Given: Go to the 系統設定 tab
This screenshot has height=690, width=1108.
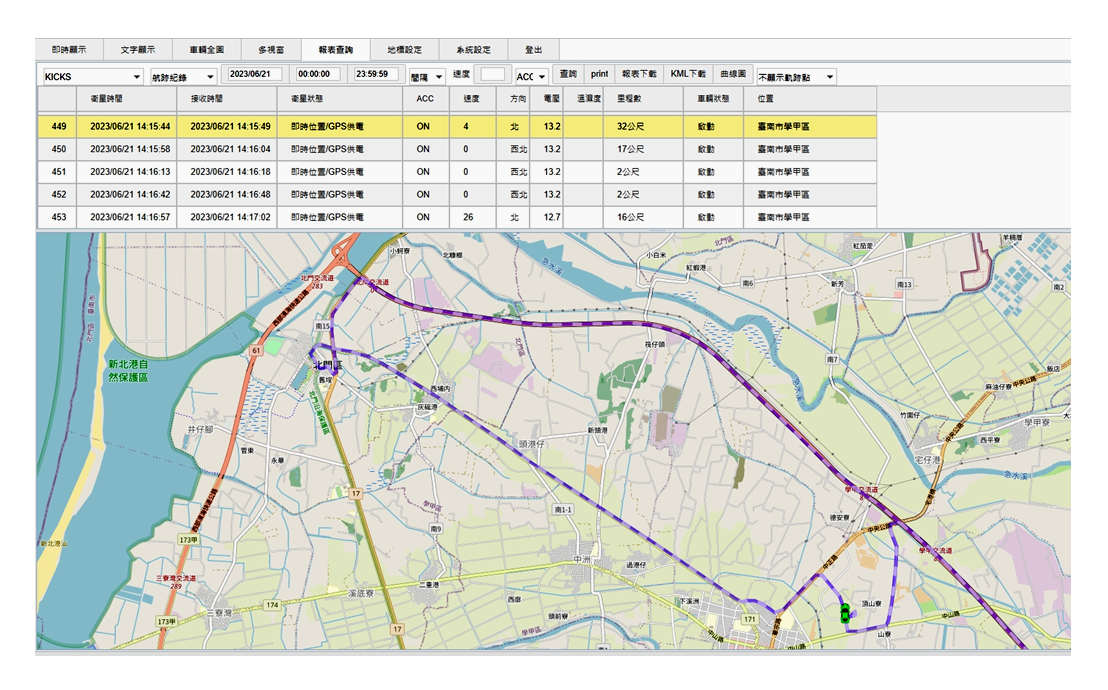Looking at the screenshot, I should pos(473,49).
